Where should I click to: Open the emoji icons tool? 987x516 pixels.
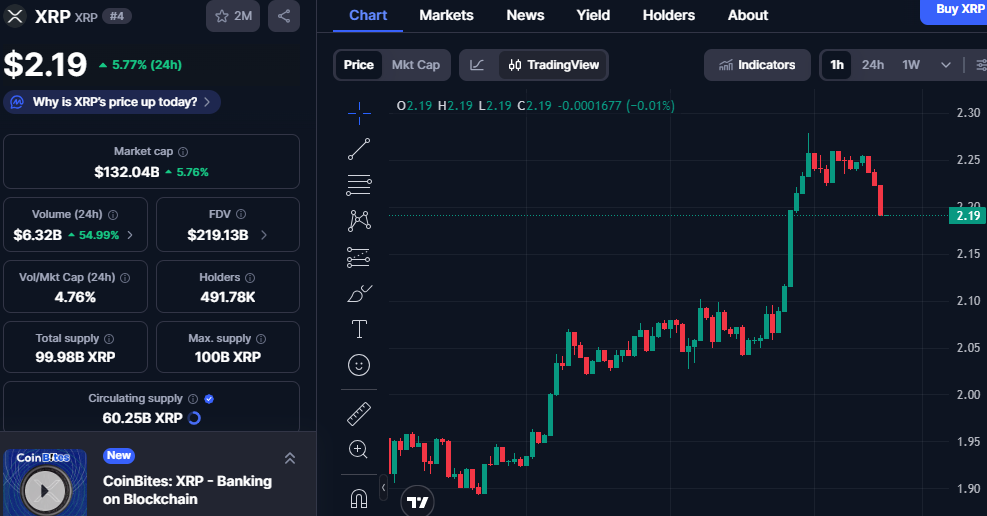(x=359, y=365)
